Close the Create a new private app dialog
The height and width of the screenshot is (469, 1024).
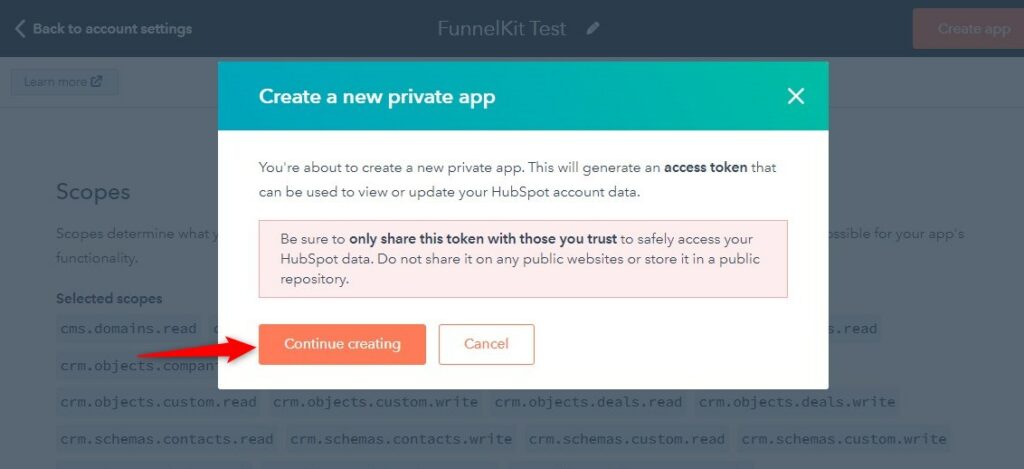(x=795, y=97)
